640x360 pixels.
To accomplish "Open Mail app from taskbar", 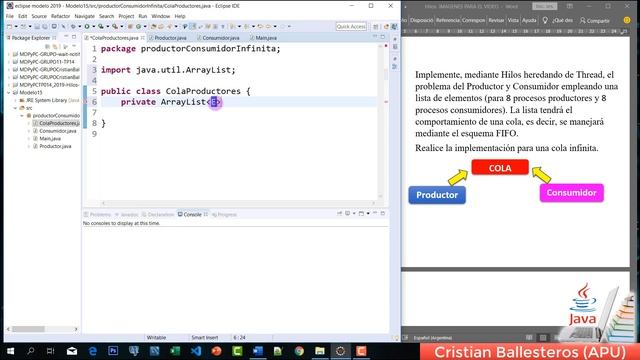I will click(72, 351).
